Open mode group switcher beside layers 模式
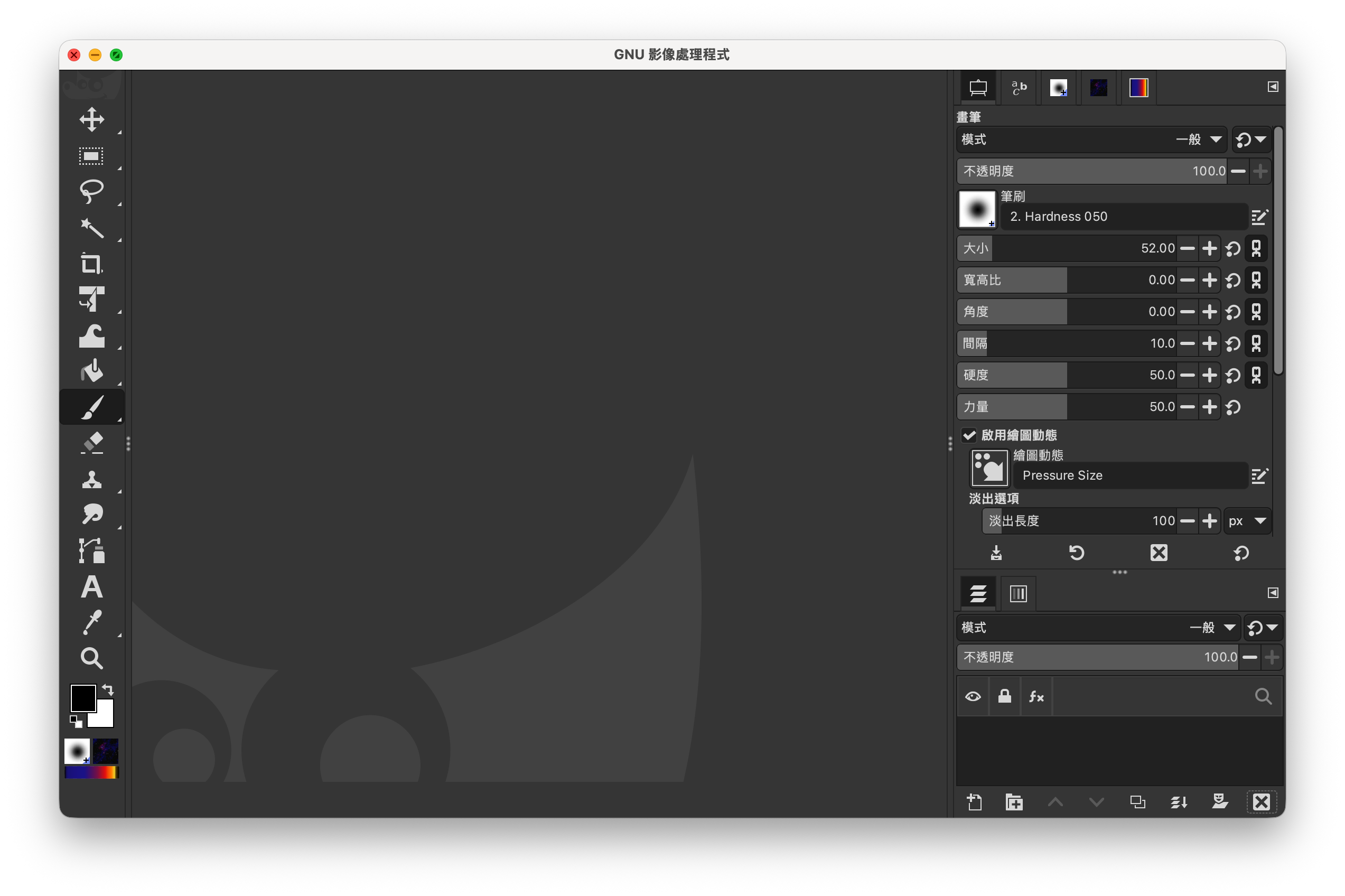1345x896 pixels. tap(1263, 628)
